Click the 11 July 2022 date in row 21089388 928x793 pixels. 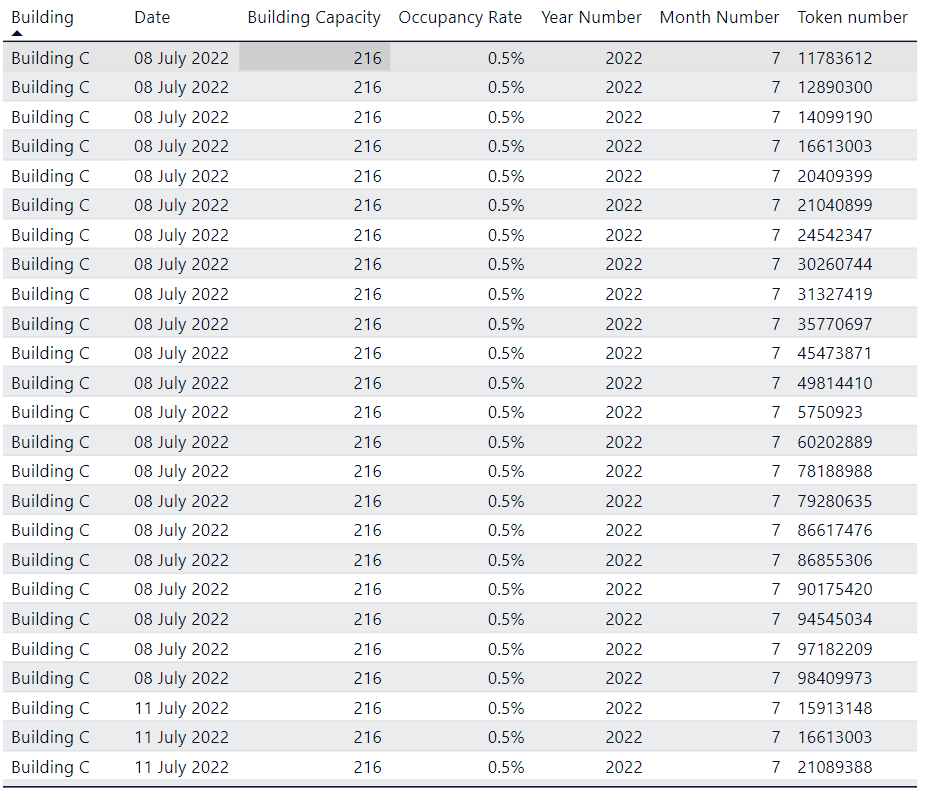pyautogui.click(x=181, y=768)
